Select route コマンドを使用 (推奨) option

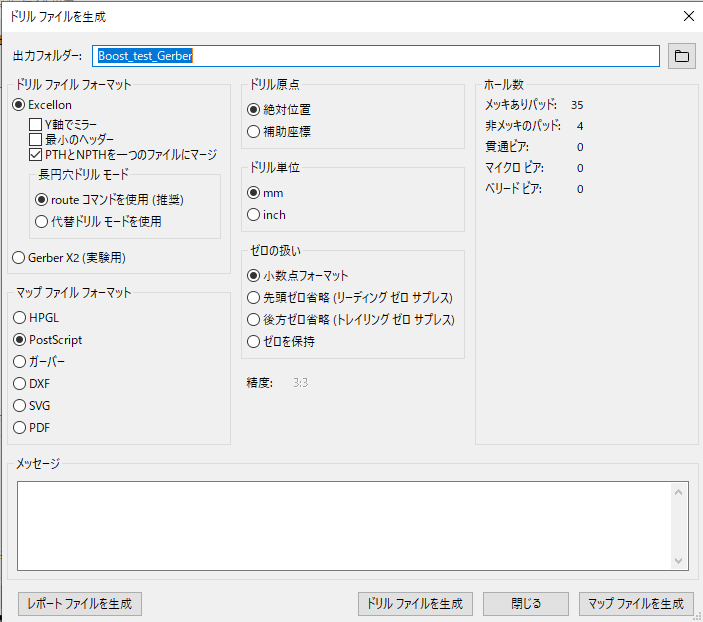109,200
